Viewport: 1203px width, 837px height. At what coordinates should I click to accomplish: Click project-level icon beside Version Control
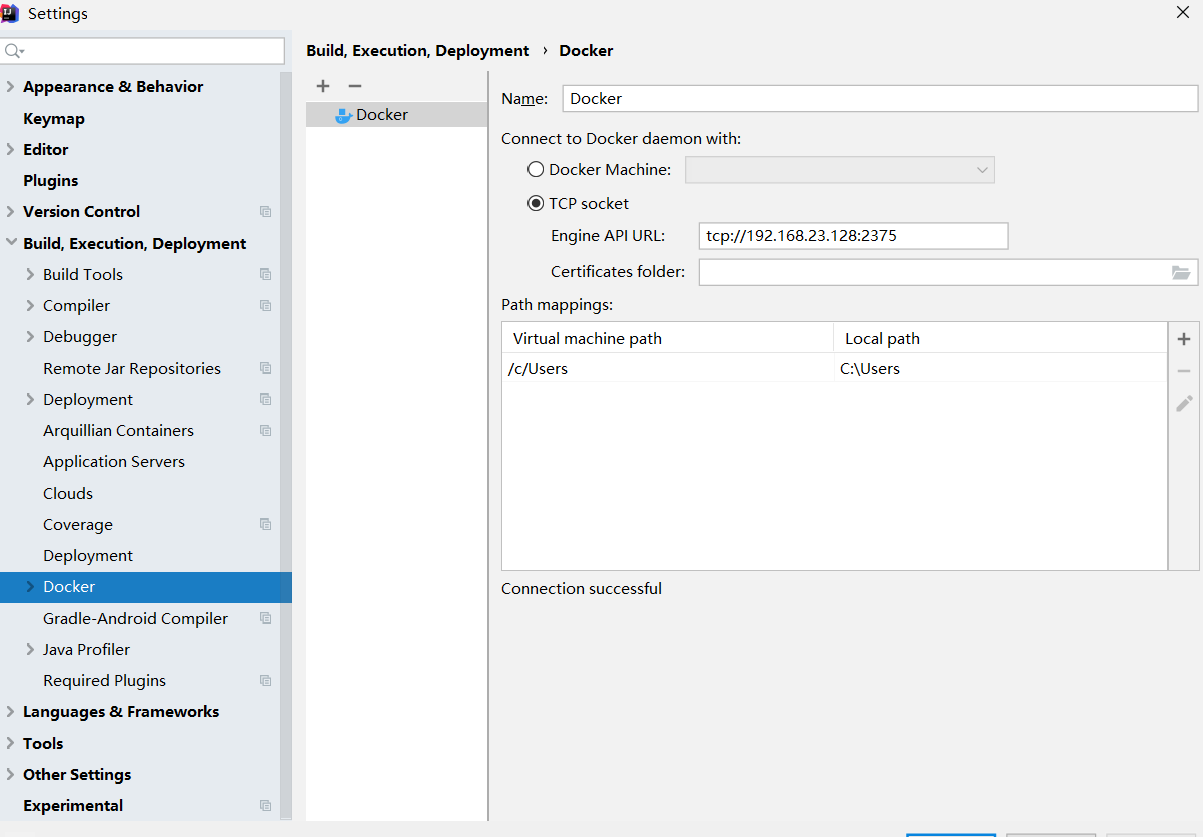tap(265, 212)
